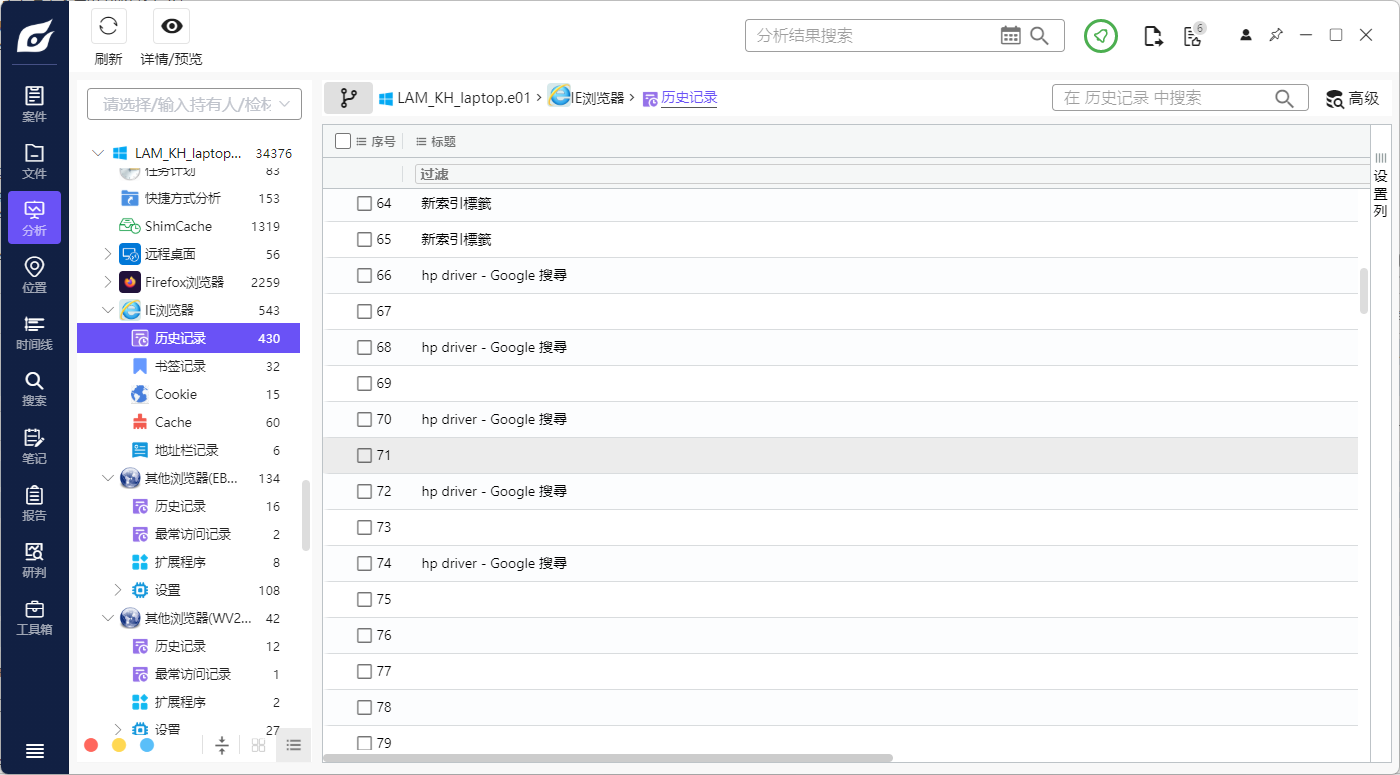Select the 分析 analysis sidebar icon
The height and width of the screenshot is (775, 1400).
click(34, 218)
